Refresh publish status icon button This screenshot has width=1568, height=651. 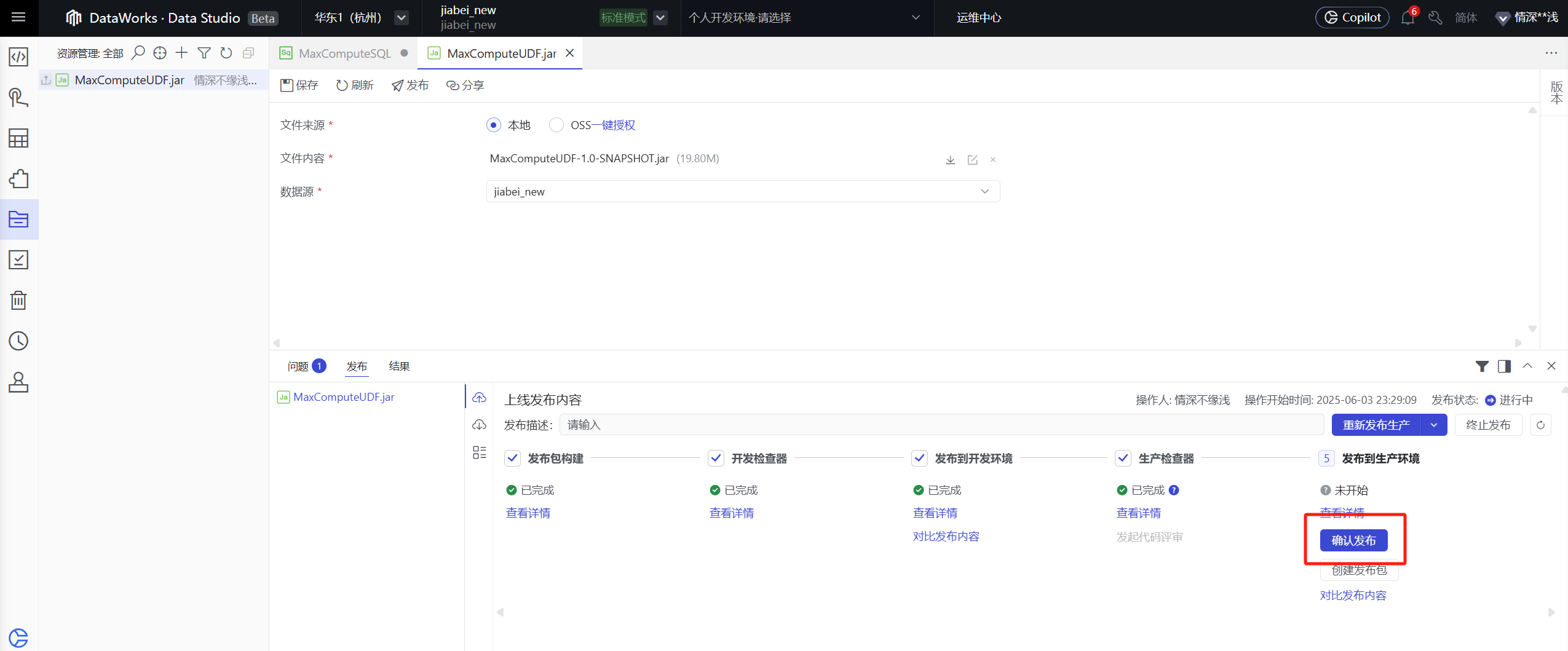1540,425
